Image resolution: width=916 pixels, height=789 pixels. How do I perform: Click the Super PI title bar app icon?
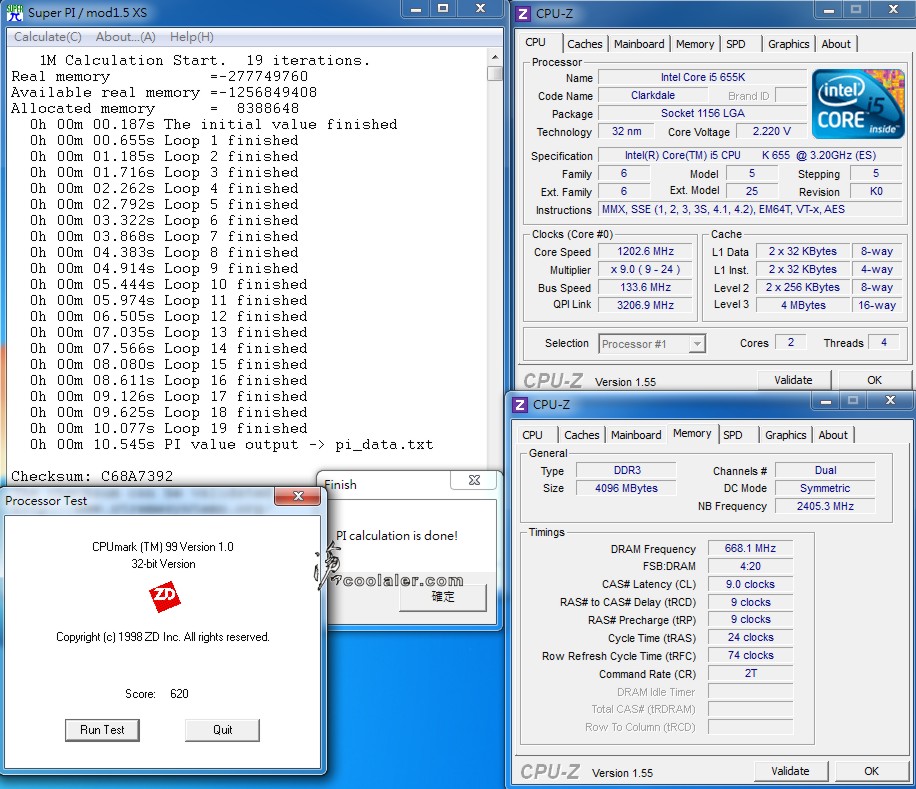tap(15, 12)
